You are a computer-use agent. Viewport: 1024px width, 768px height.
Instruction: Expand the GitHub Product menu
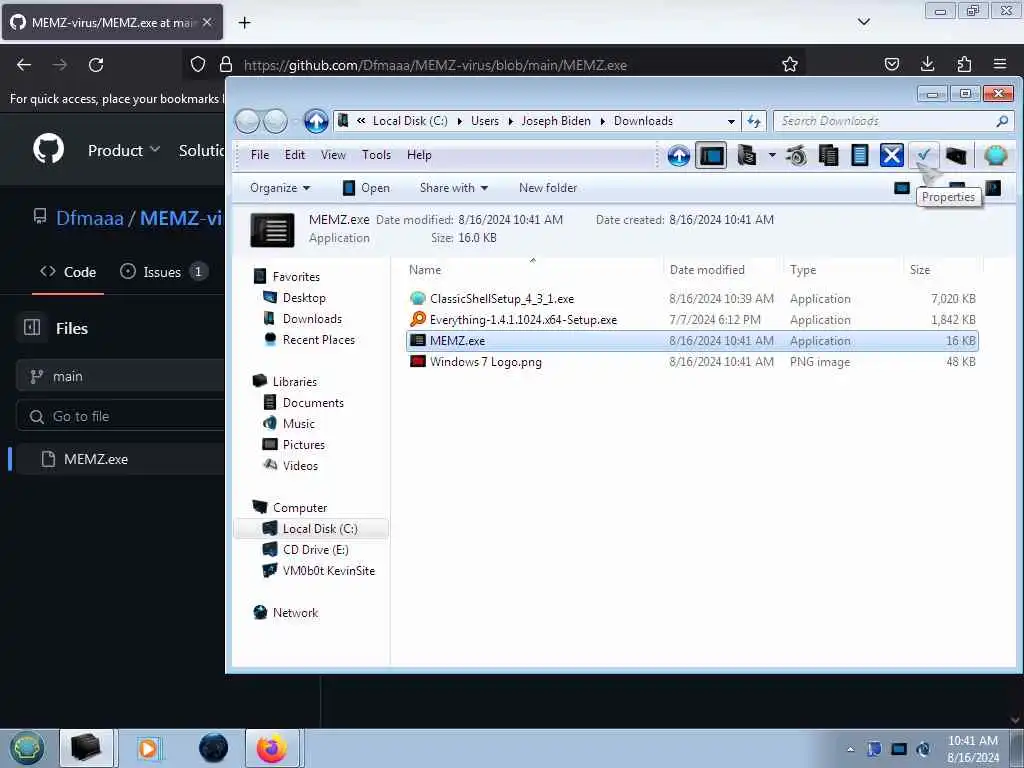coord(124,150)
